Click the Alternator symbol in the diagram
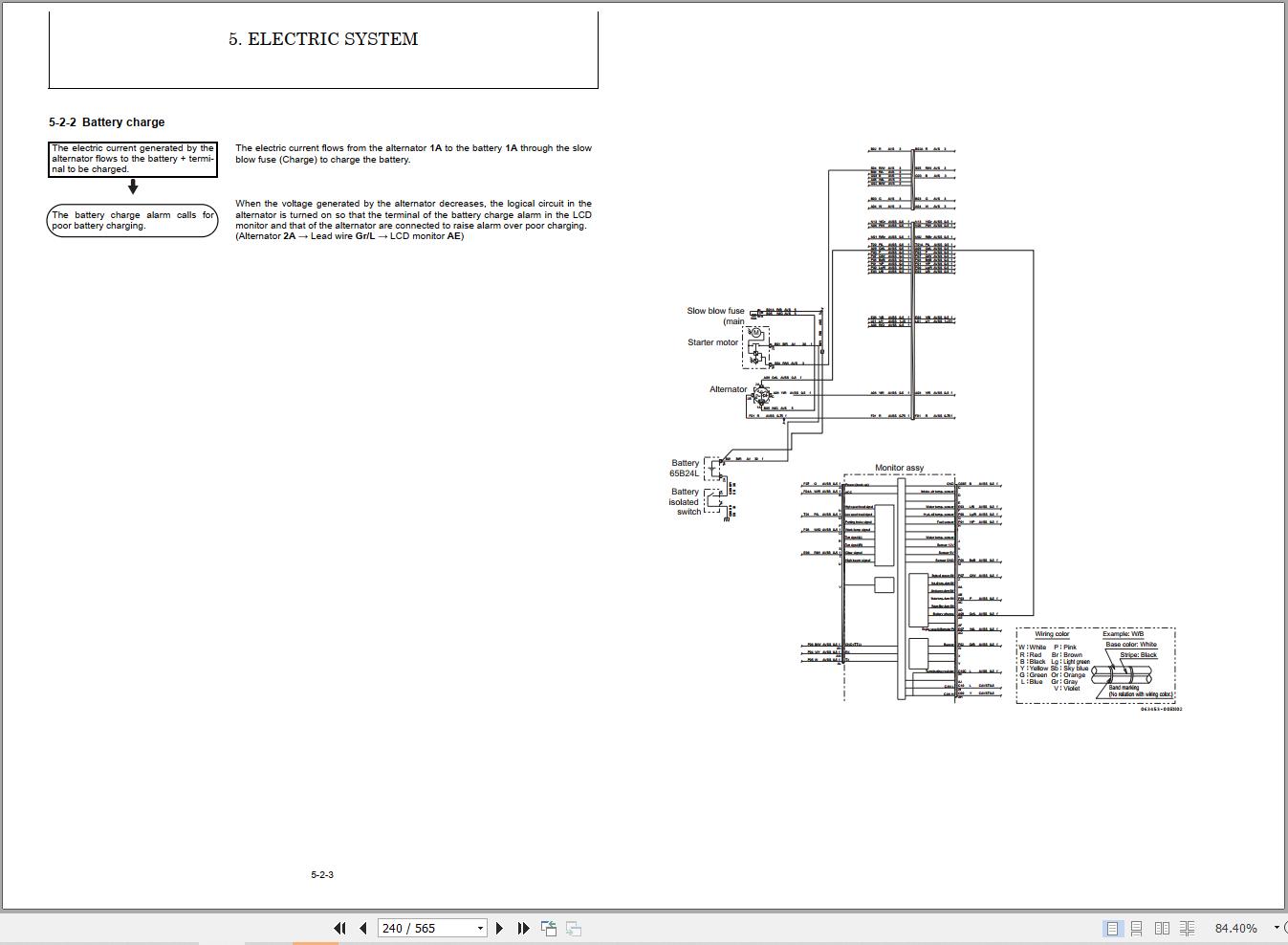The height and width of the screenshot is (945, 1288). click(x=762, y=394)
